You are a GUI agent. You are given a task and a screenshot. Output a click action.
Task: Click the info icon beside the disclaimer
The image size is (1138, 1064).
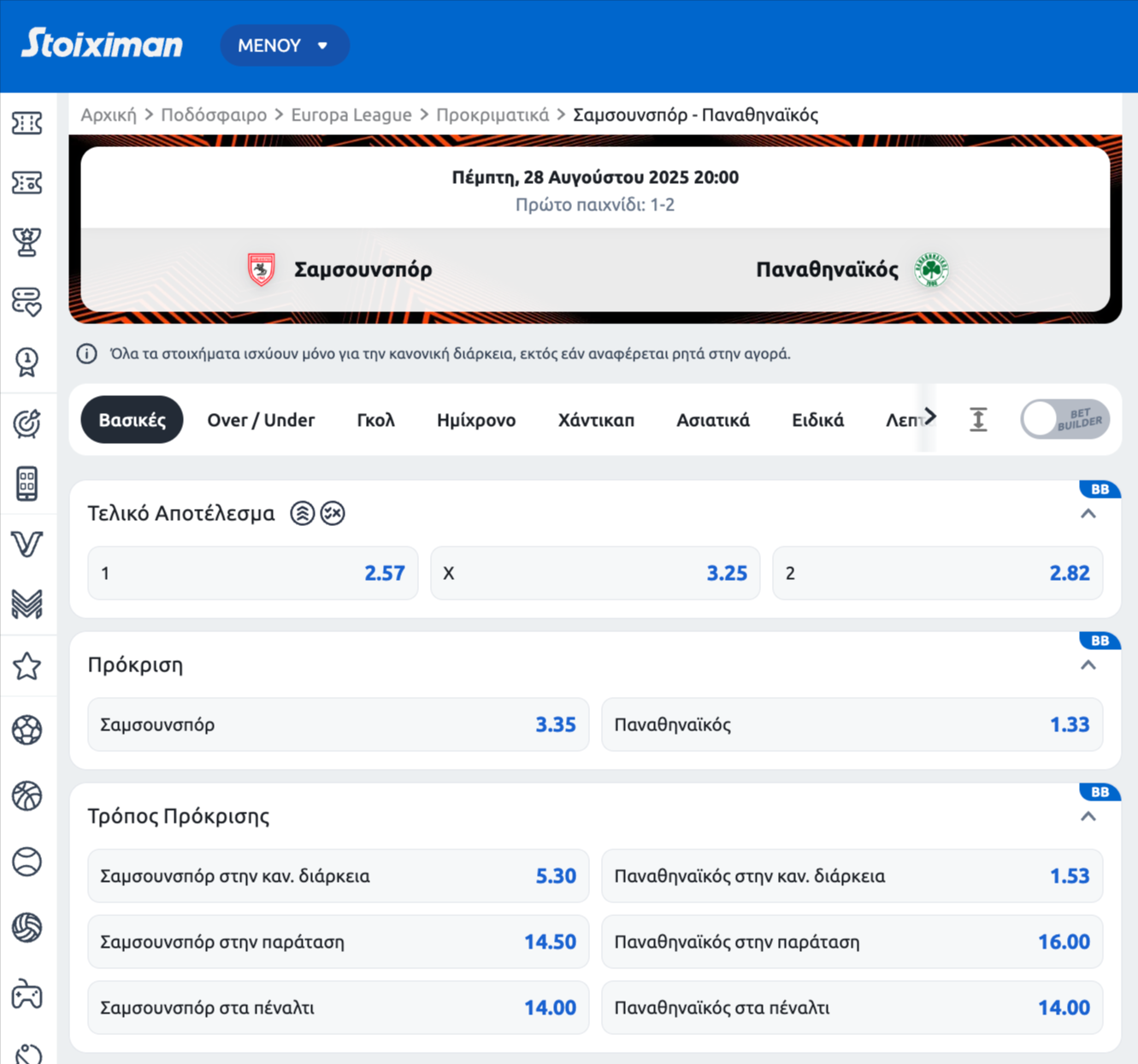[x=86, y=353]
